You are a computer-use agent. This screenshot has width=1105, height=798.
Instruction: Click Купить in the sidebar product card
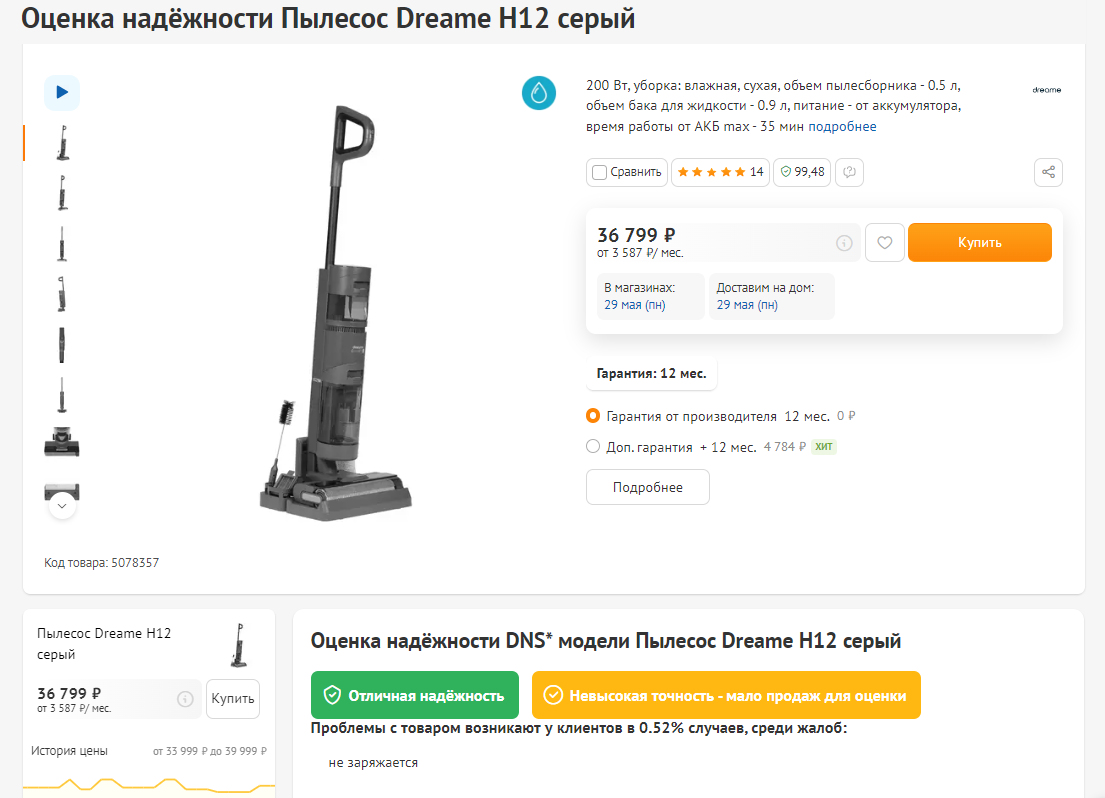(233, 699)
